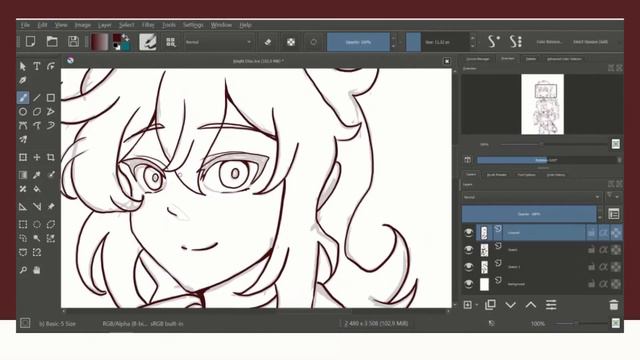
Task: Select the Calligraphy tool
Action: tap(23, 80)
